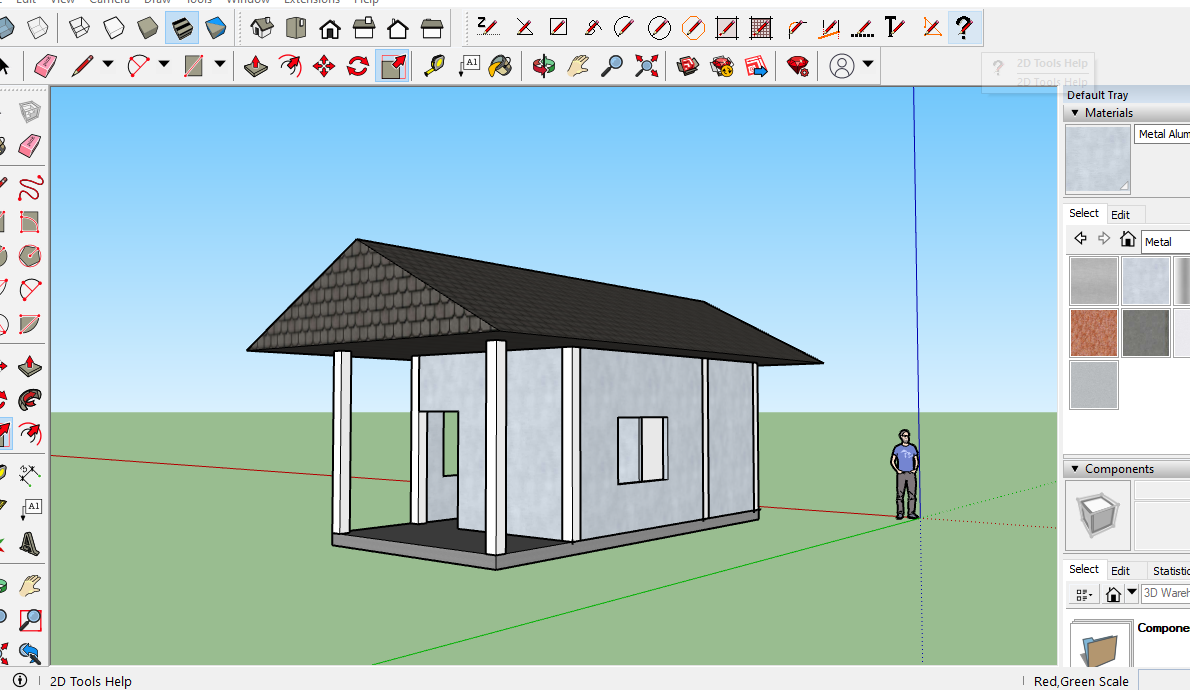Image resolution: width=1190 pixels, height=690 pixels.
Task: Open the Components view options dropdown
Action: coord(1083,594)
